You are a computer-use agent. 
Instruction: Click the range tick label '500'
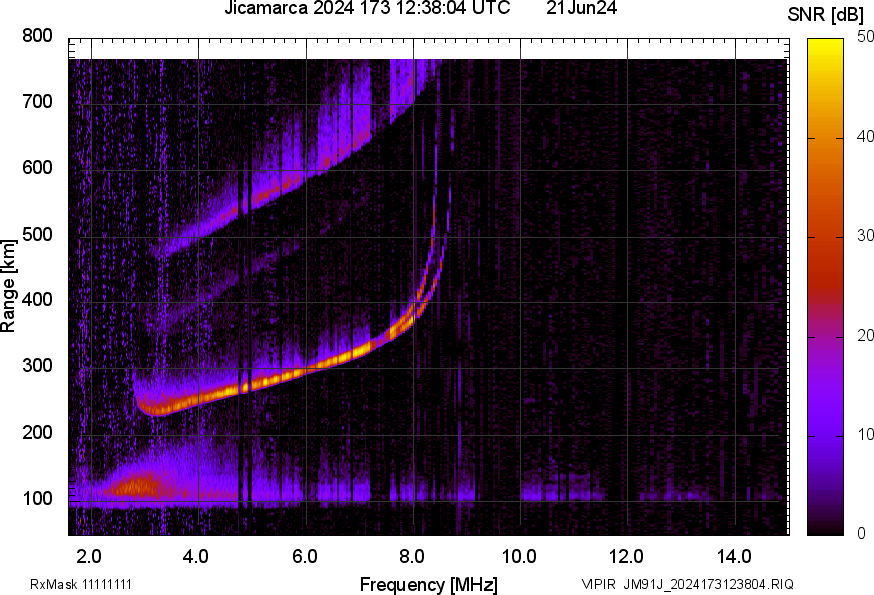(37, 234)
